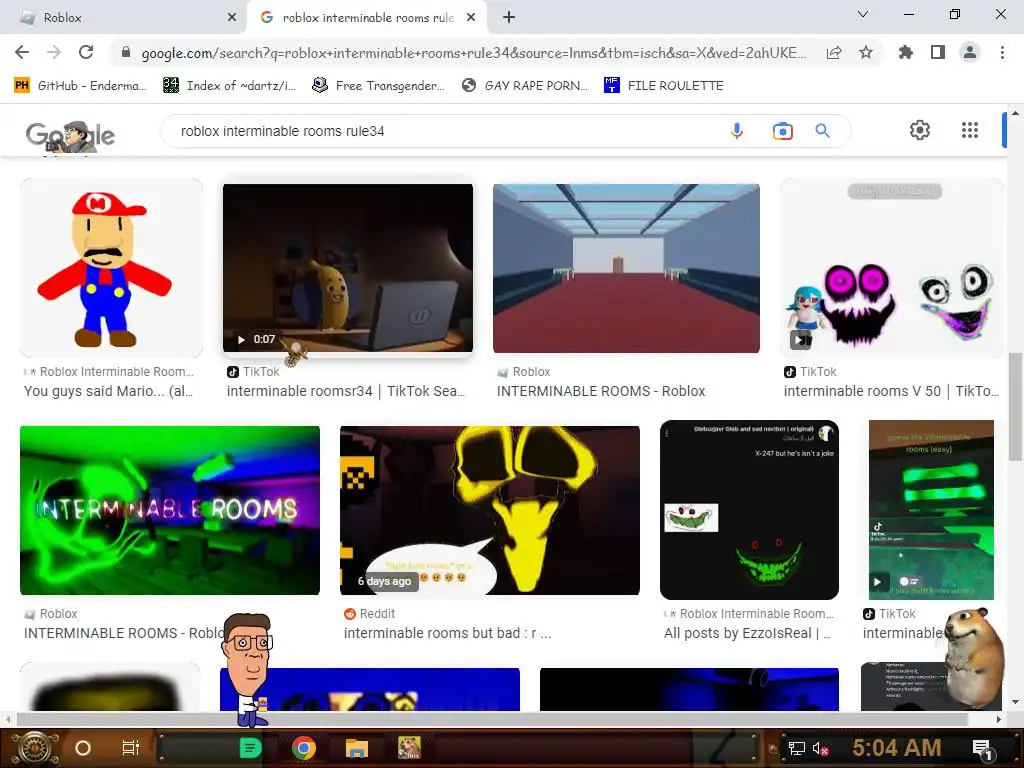Image resolution: width=1024 pixels, height=768 pixels.
Task: Share this page using the share icon
Action: [834, 53]
